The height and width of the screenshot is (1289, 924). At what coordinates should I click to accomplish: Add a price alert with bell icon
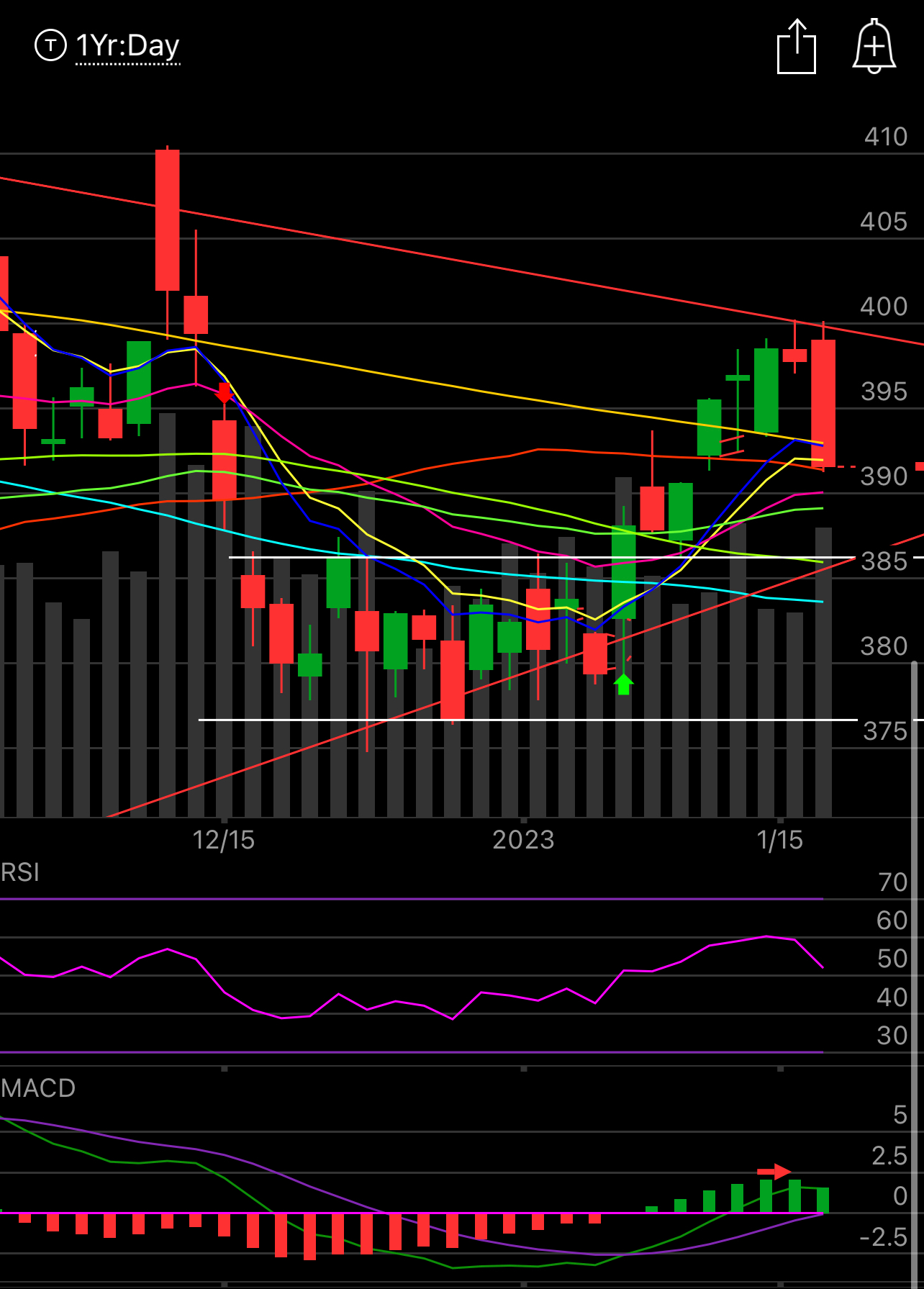click(x=874, y=47)
